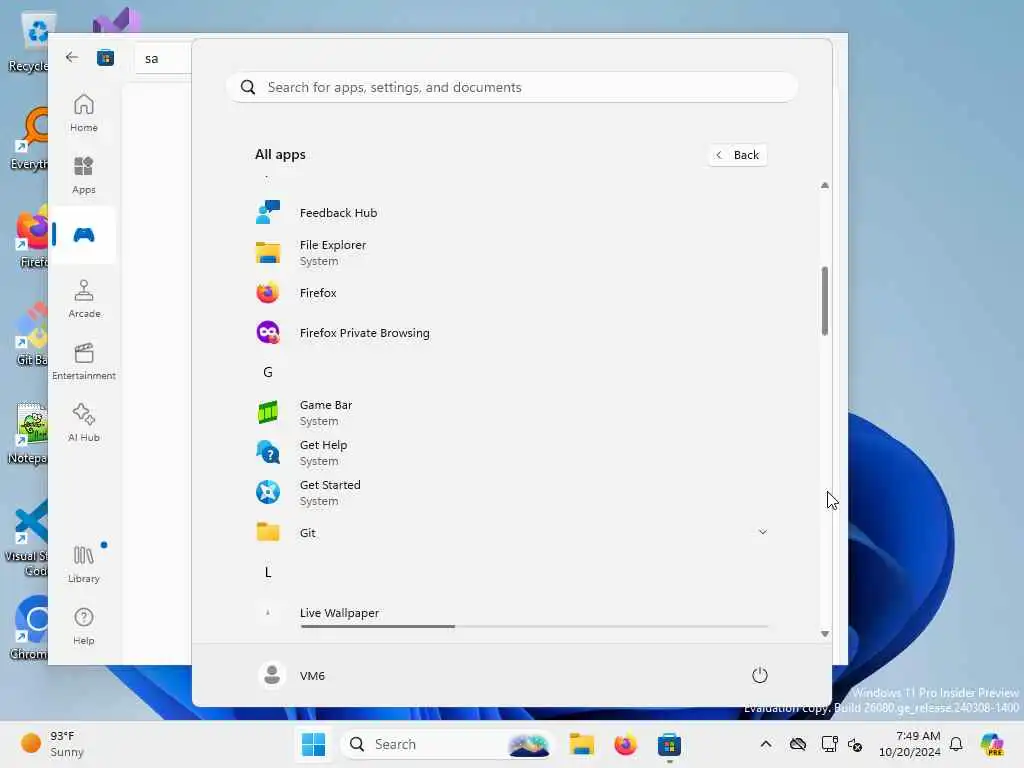Open the Git folder entry
The width and height of the screenshot is (1024, 768).
click(511, 532)
